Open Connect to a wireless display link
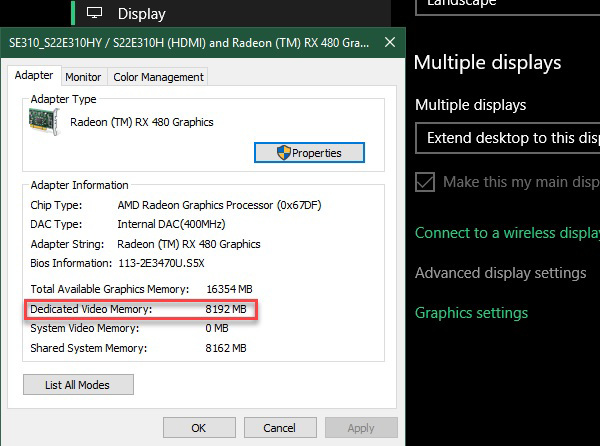600x446 pixels. point(507,233)
